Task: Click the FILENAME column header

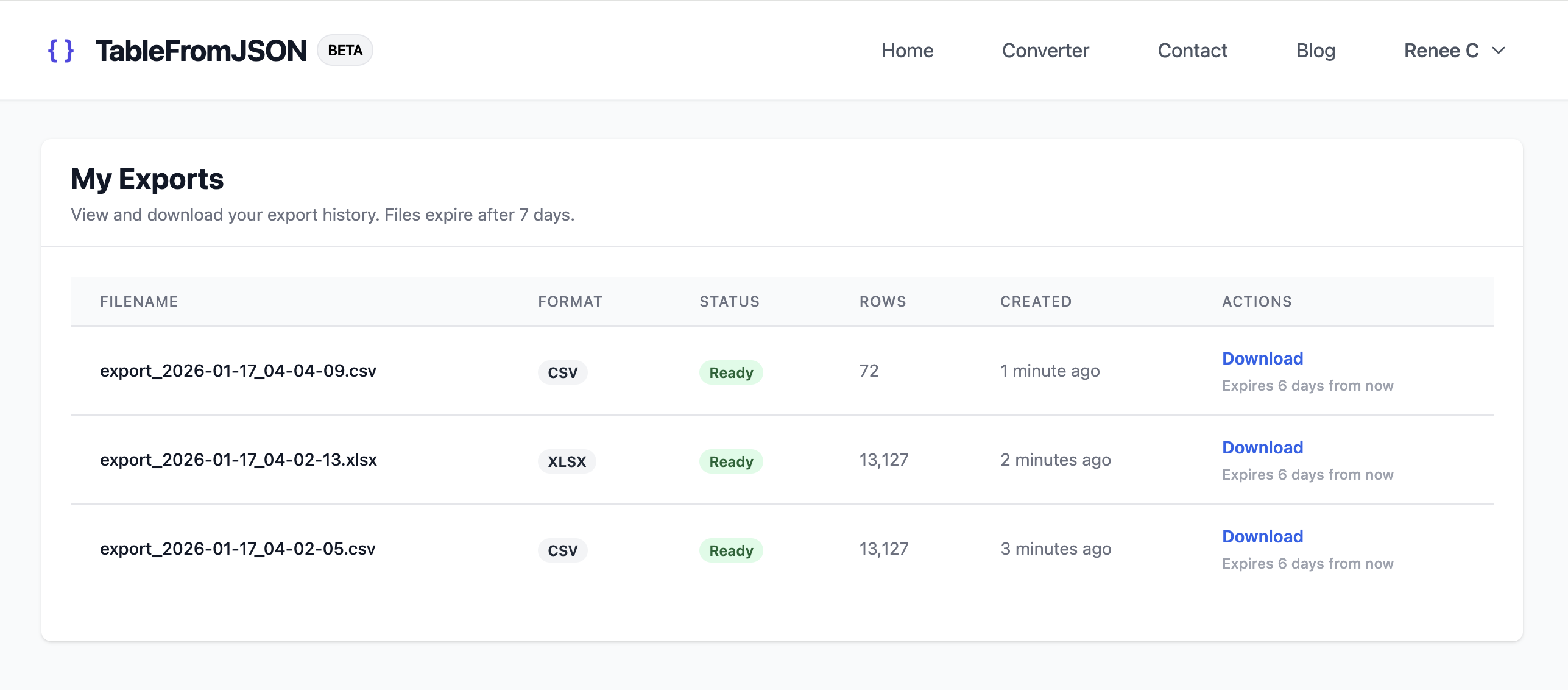Action: click(x=139, y=301)
